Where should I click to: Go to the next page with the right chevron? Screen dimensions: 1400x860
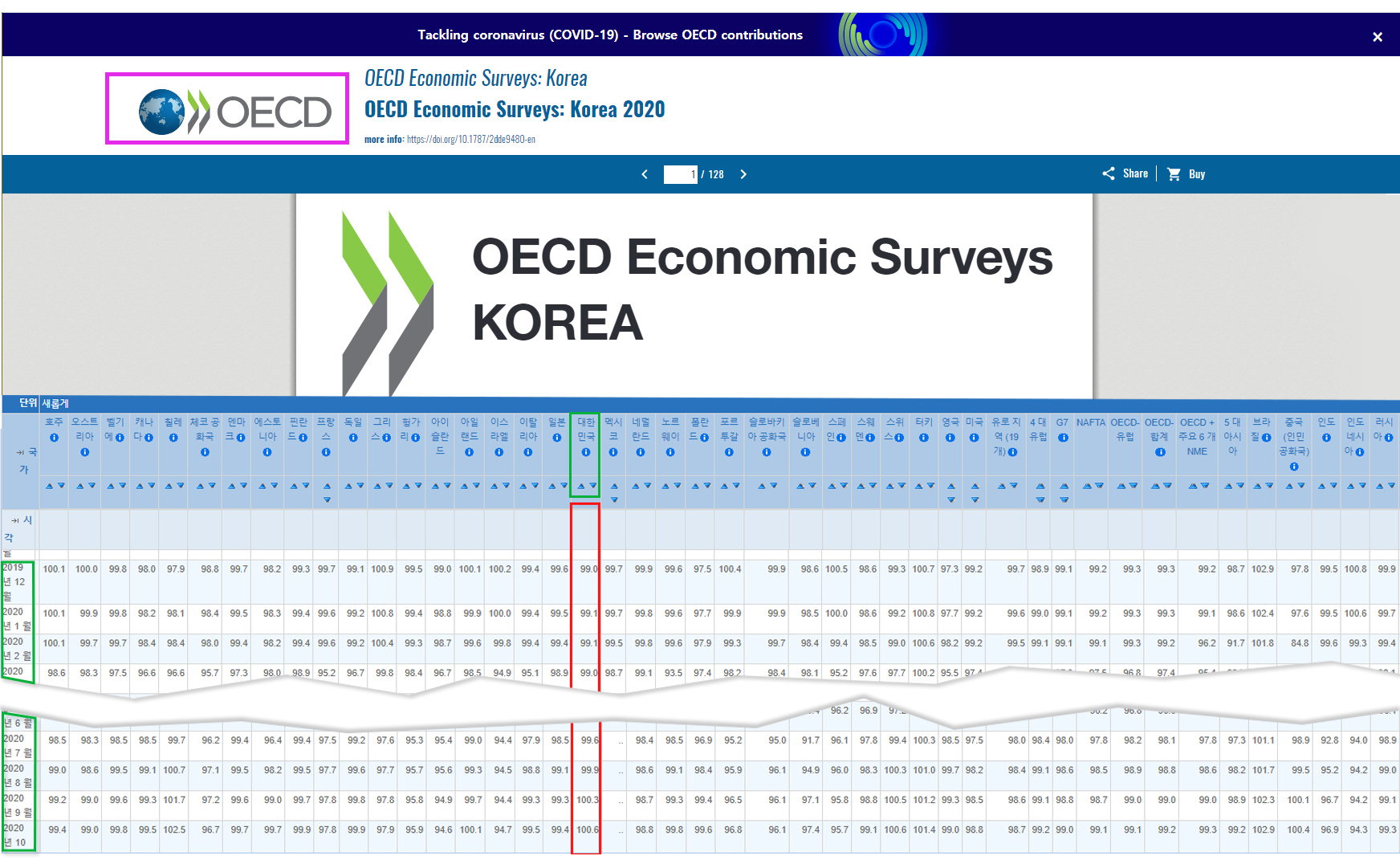[x=743, y=174]
